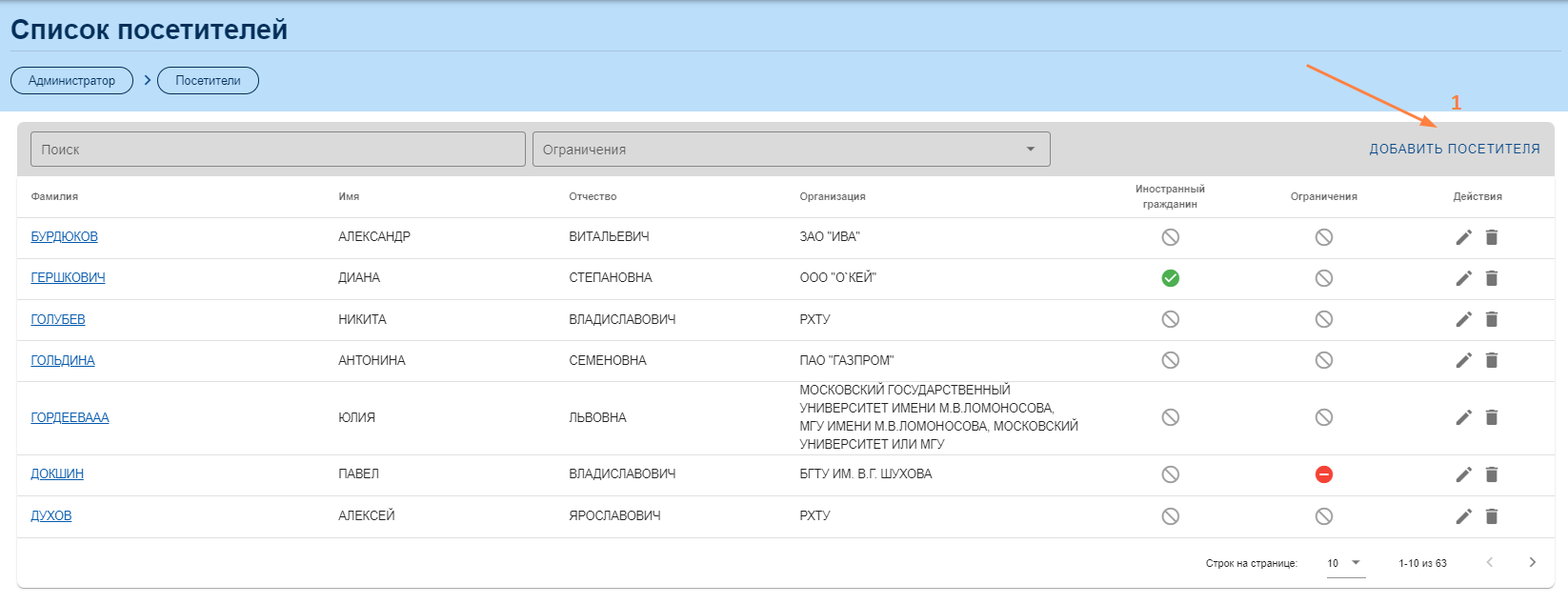This screenshot has width=1568, height=604.
Task: Click red restriction icon for ДОКШИН
Action: coord(1323,474)
